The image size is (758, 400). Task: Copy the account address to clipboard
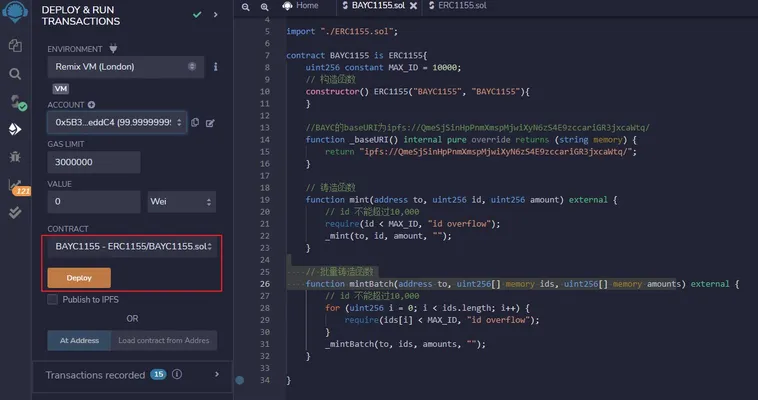pyautogui.click(x=195, y=122)
